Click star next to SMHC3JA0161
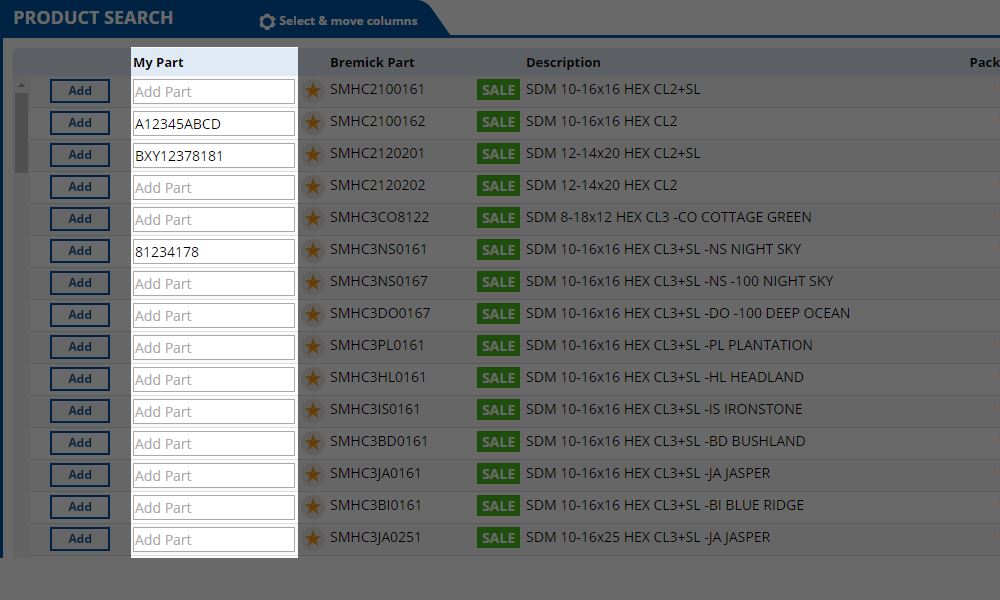The height and width of the screenshot is (600, 1000). (313, 475)
